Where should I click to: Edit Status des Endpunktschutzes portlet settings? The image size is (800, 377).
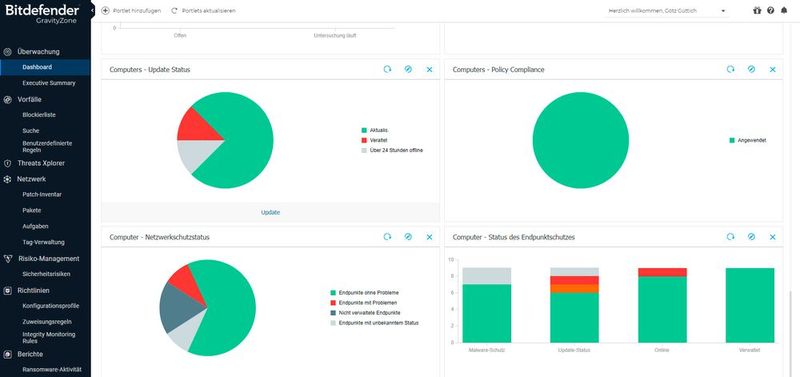(752, 237)
